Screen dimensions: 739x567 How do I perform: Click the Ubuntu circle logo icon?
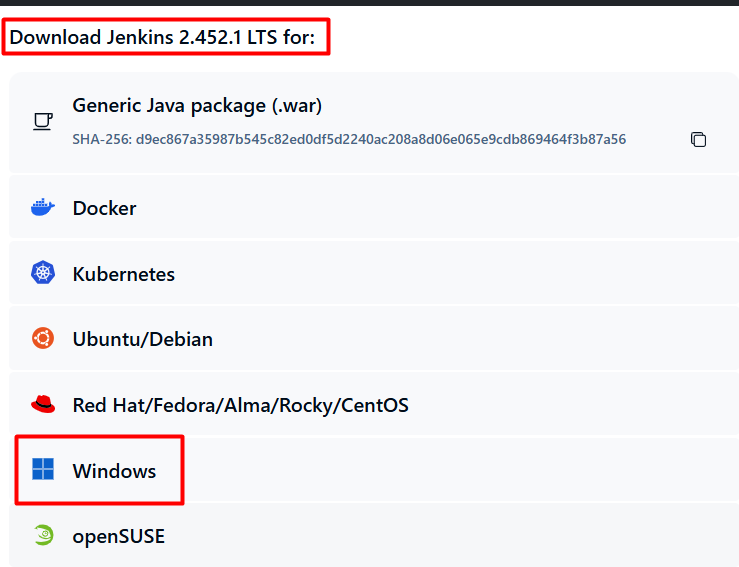coord(43,338)
